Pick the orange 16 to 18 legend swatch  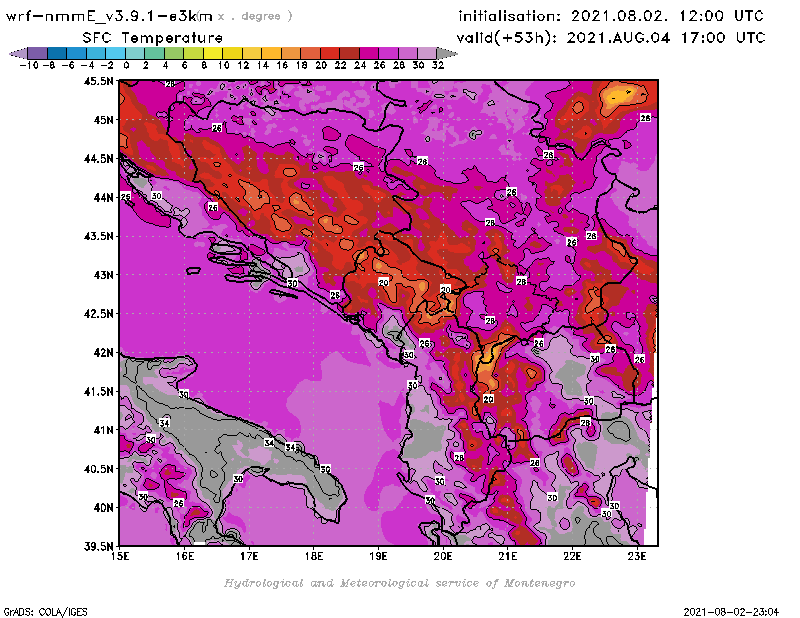click(x=291, y=53)
